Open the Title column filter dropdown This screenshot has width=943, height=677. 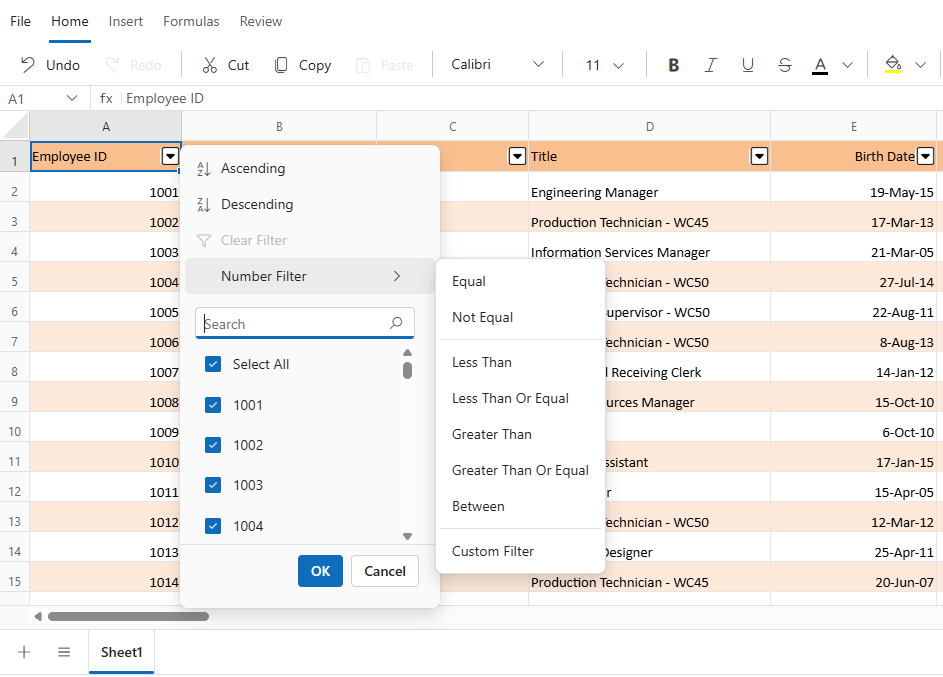tap(760, 157)
